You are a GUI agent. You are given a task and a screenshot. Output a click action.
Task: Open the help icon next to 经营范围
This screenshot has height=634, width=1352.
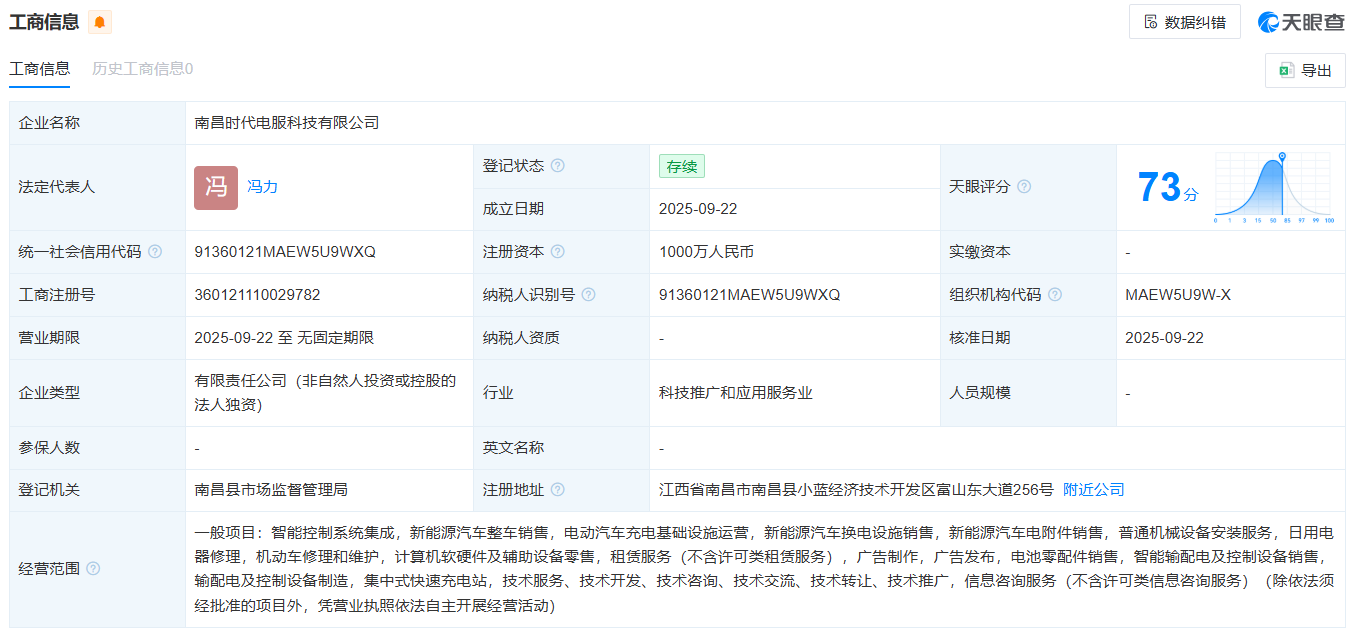click(93, 569)
